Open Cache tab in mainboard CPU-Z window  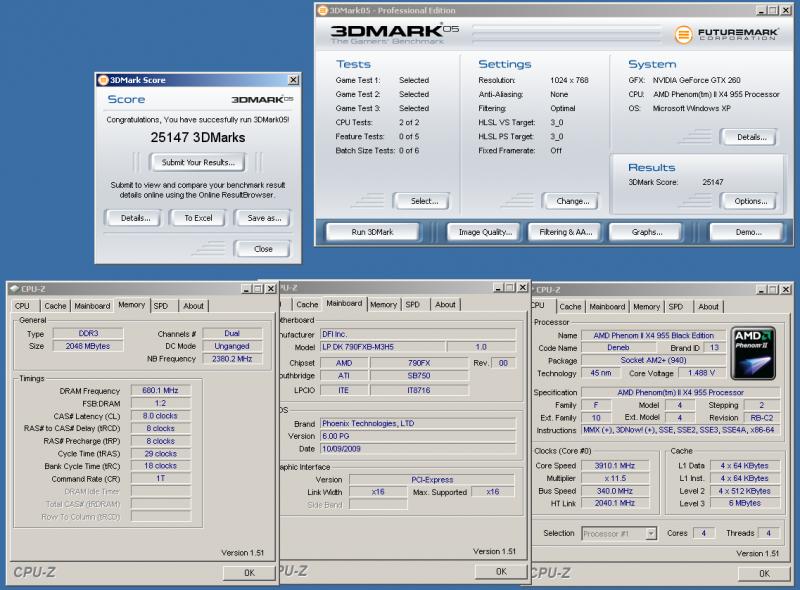(x=307, y=305)
